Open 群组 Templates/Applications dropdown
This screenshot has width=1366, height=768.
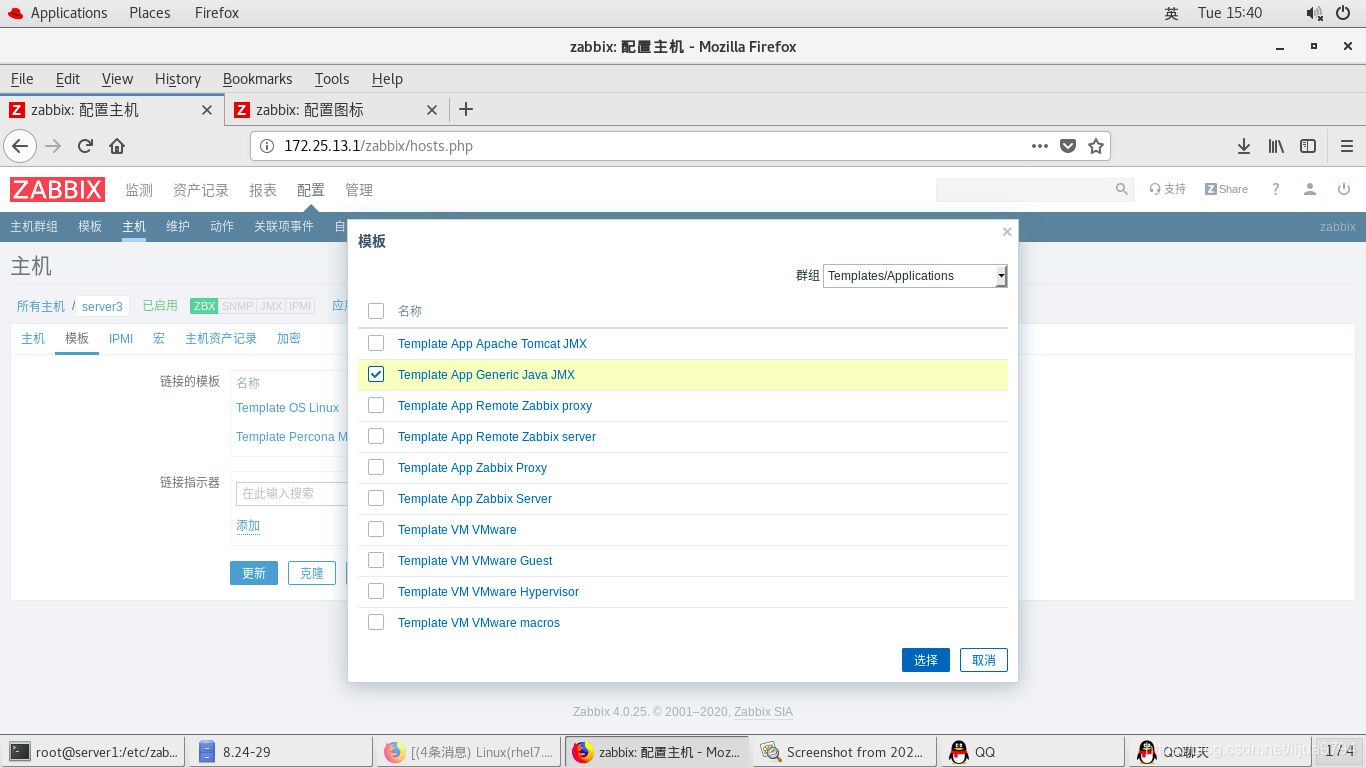coord(915,276)
